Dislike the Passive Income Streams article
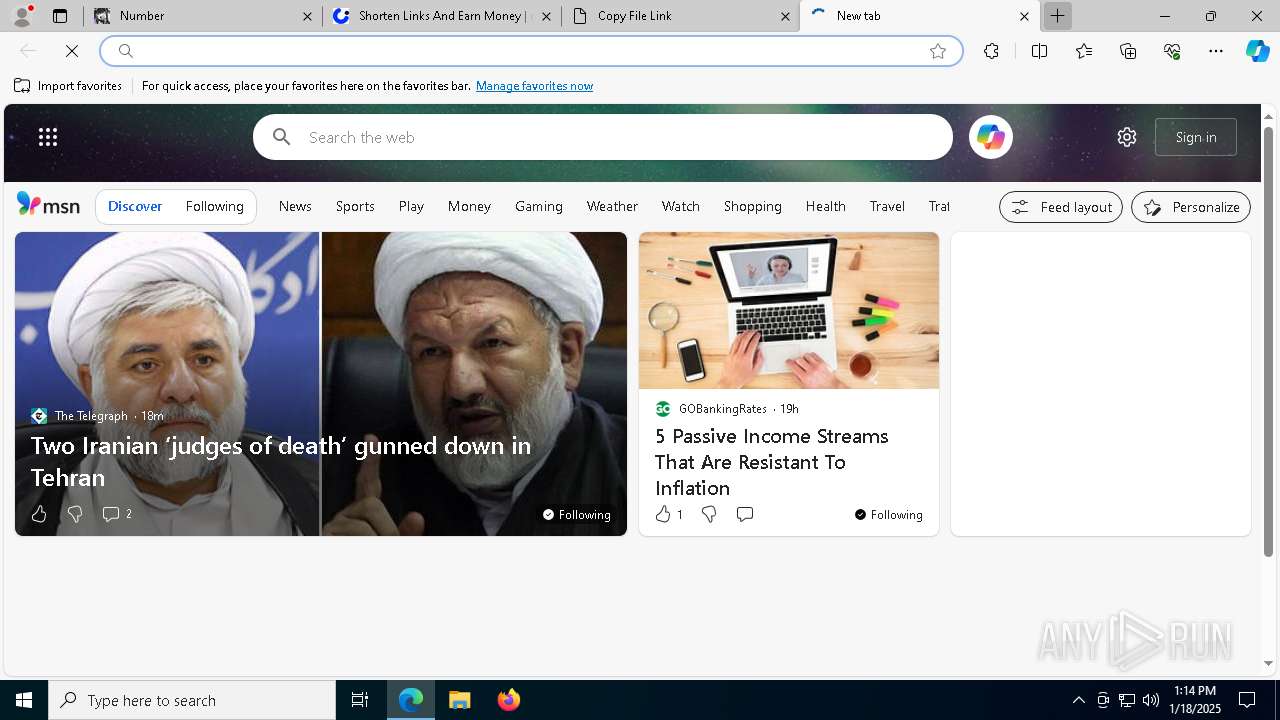1280x720 pixels. (x=709, y=514)
